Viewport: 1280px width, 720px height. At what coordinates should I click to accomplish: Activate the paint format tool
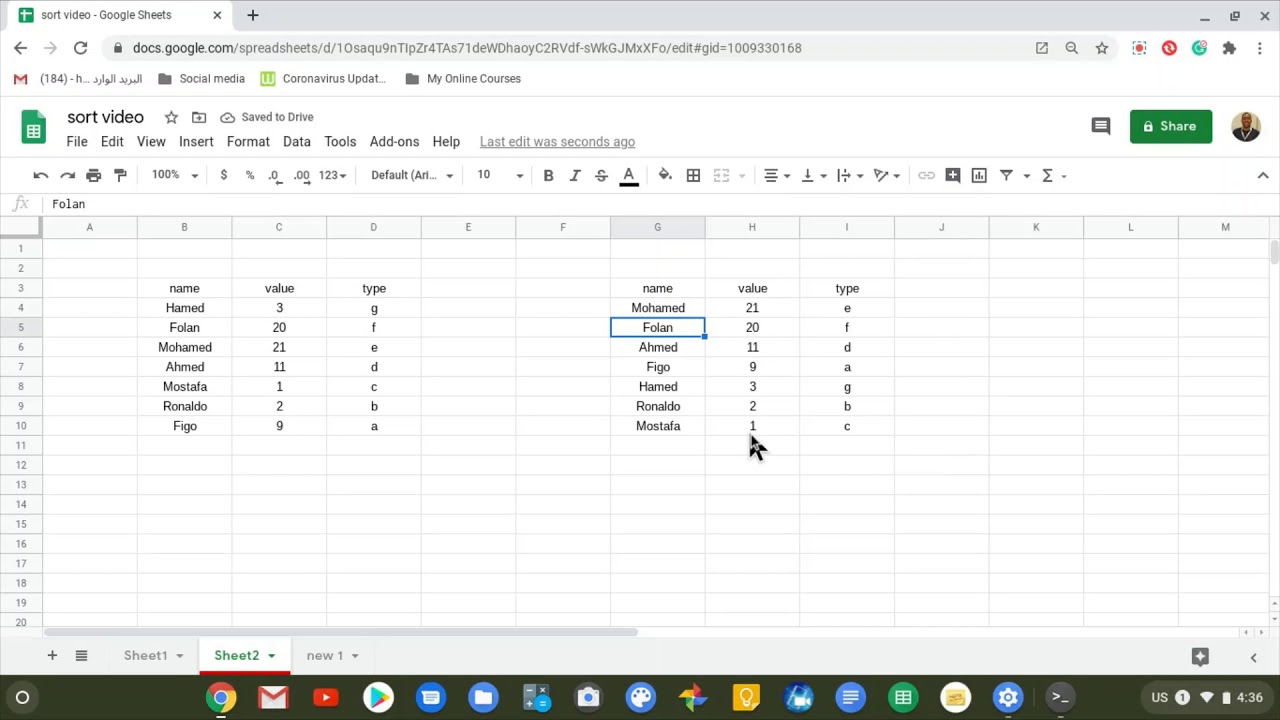coord(120,175)
